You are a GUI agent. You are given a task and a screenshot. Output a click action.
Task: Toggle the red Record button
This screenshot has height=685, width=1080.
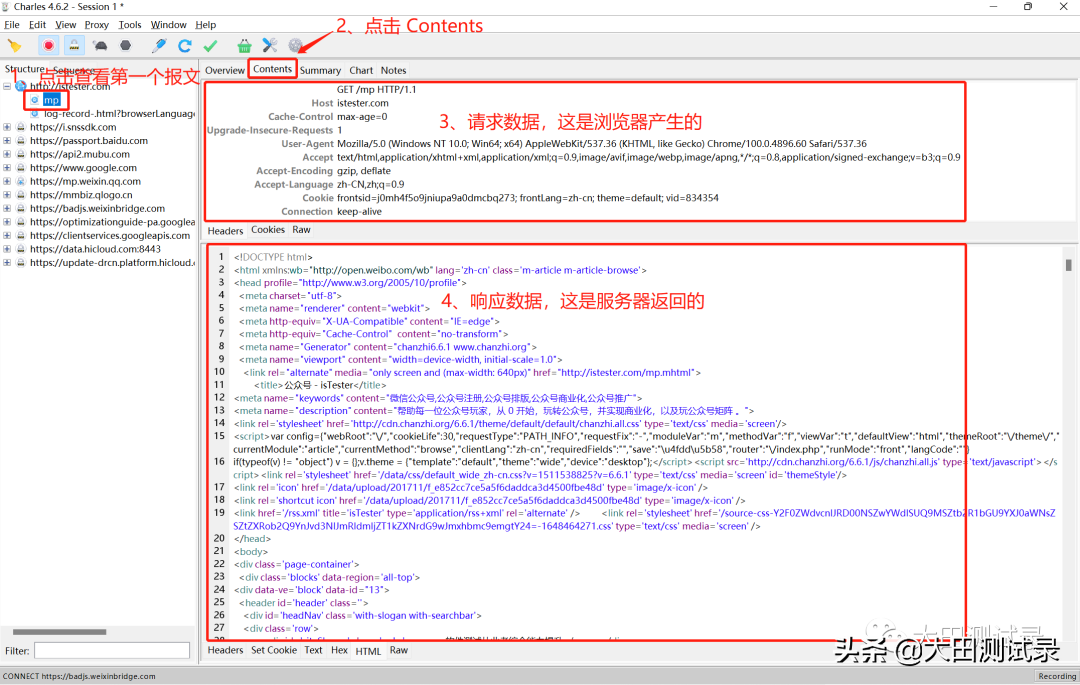click(x=48, y=45)
